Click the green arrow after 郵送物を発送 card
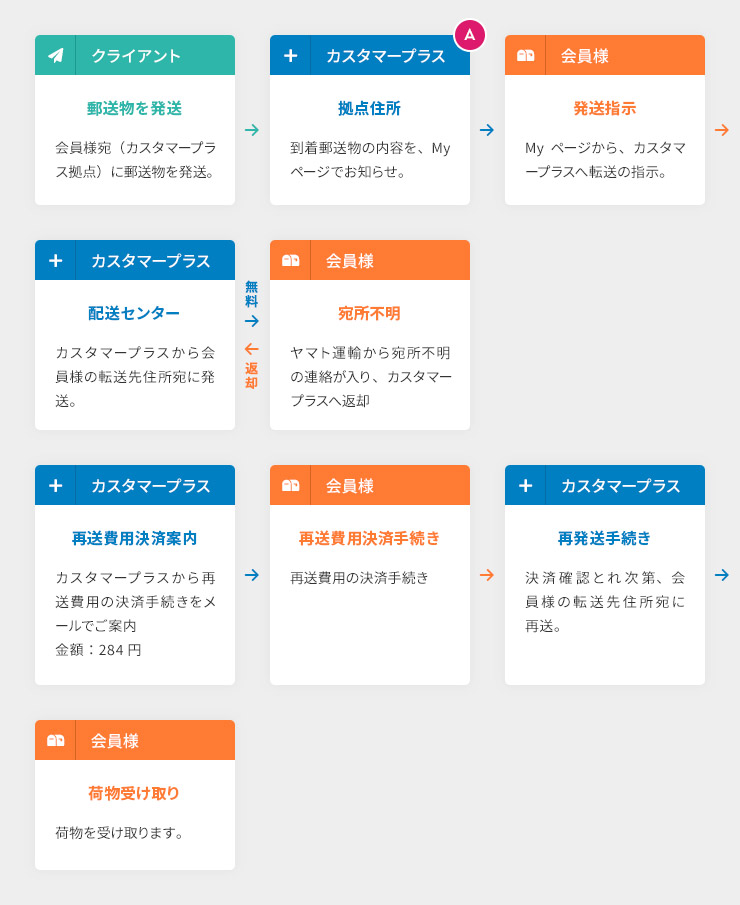The height and width of the screenshot is (905, 740). tap(252, 130)
